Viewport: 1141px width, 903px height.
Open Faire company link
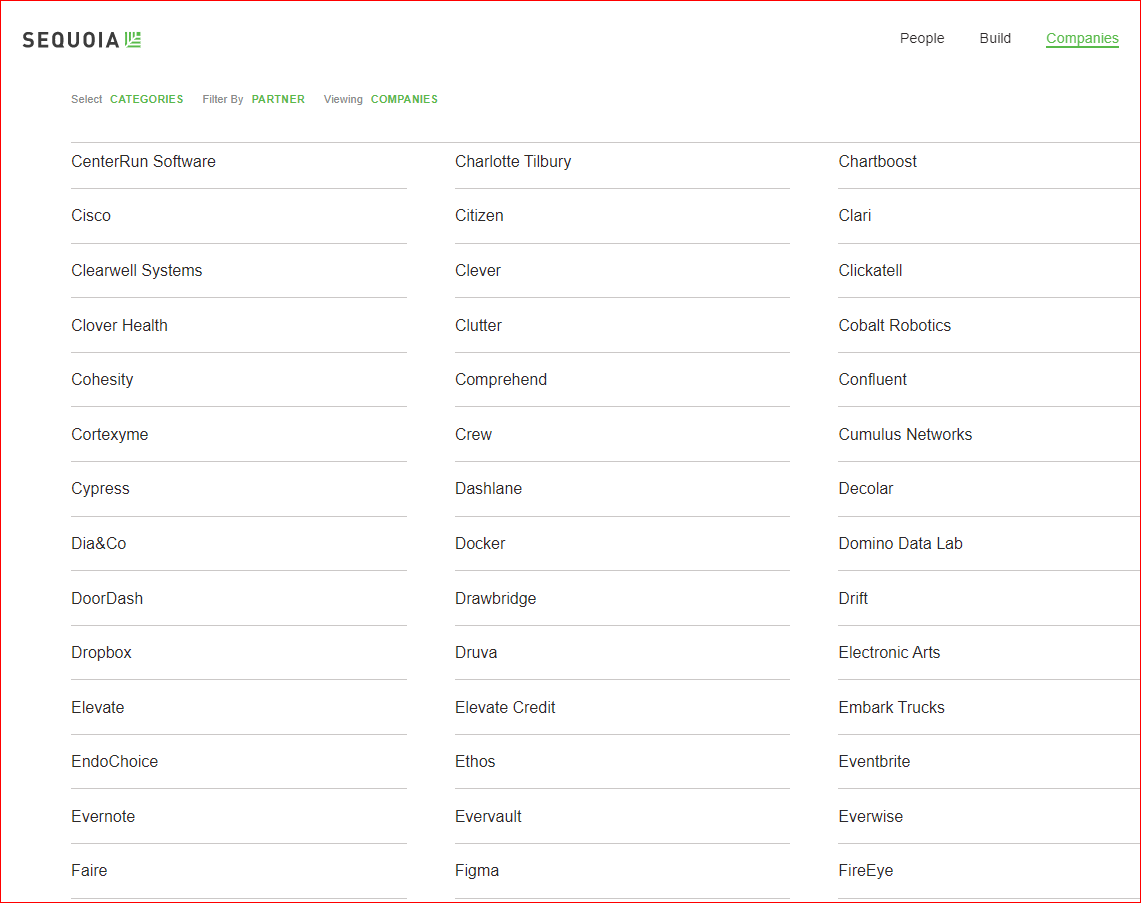[89, 871]
